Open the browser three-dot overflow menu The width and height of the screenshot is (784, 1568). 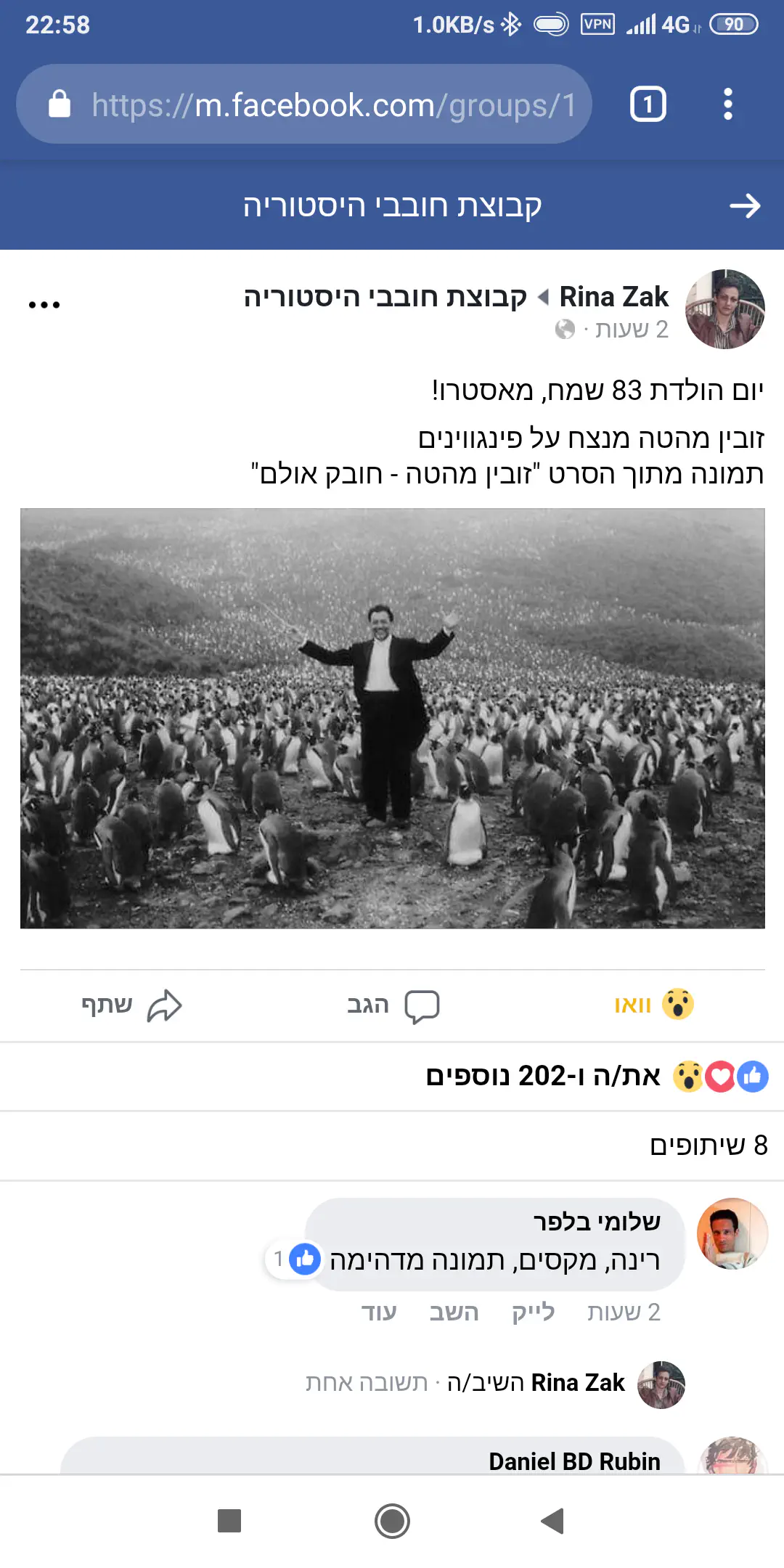[727, 105]
